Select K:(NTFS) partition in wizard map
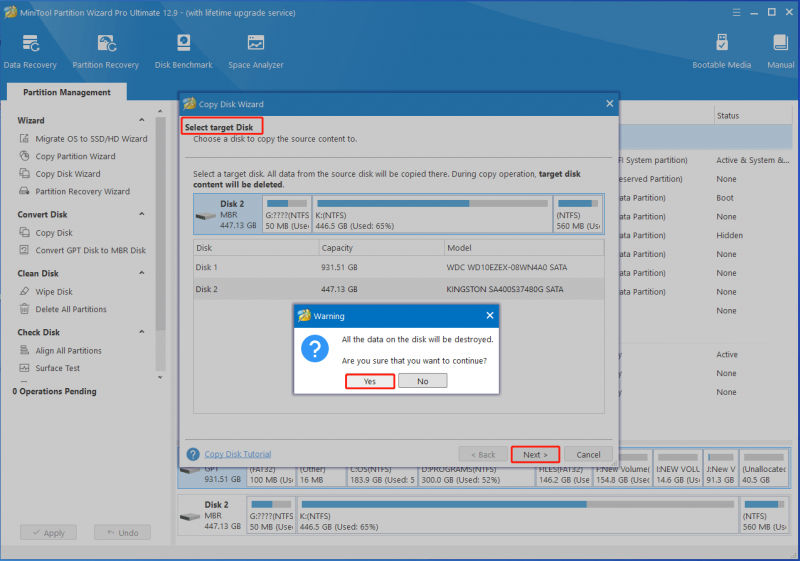This screenshot has height=561, width=800. (432, 214)
